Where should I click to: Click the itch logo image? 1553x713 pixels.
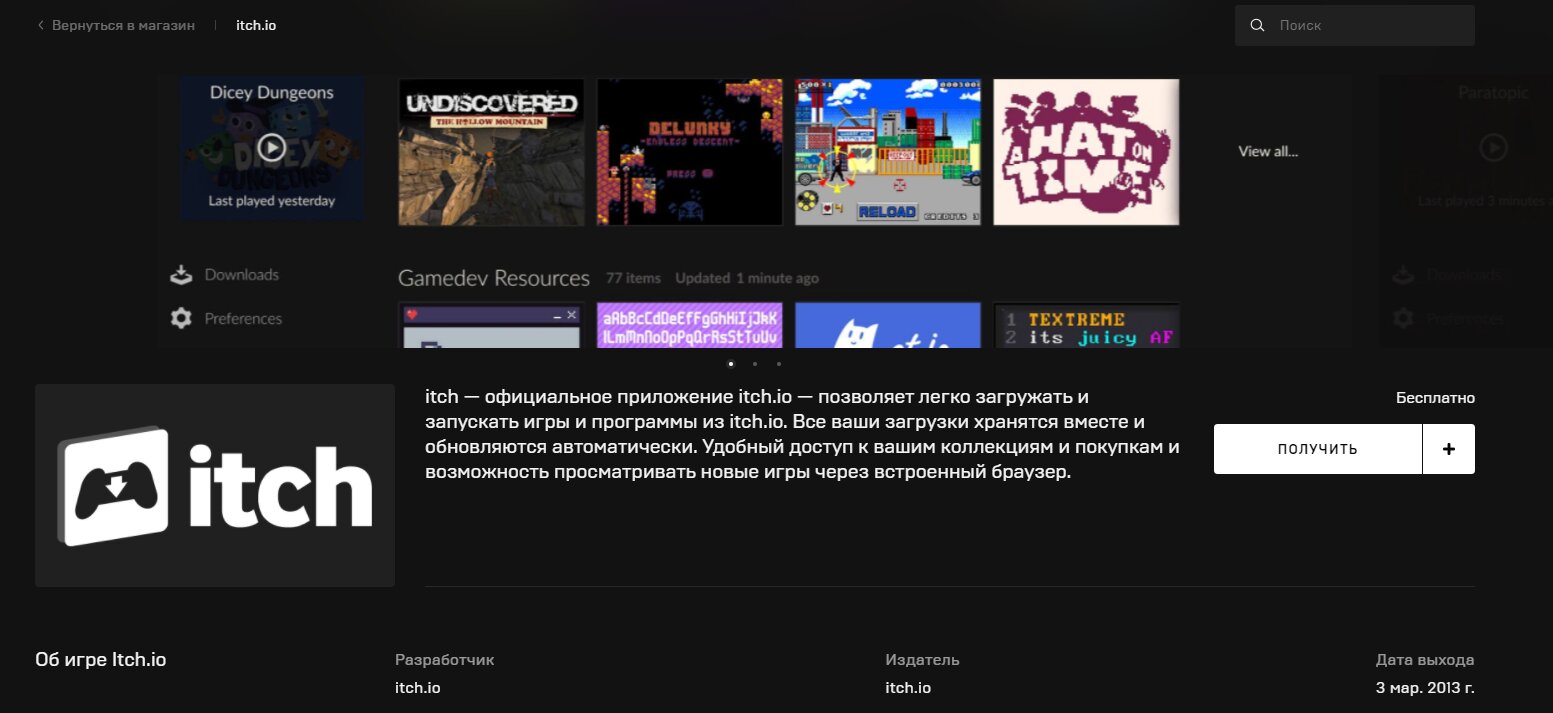pos(215,485)
